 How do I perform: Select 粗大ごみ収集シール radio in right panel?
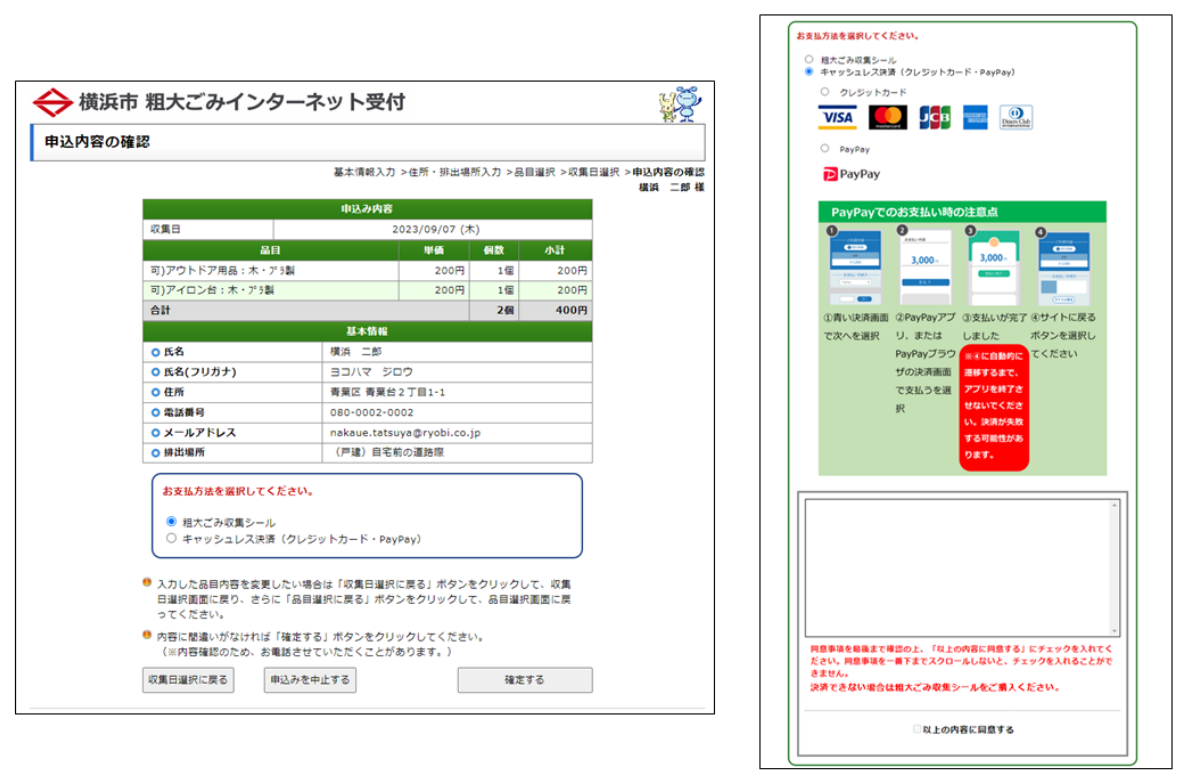point(809,59)
